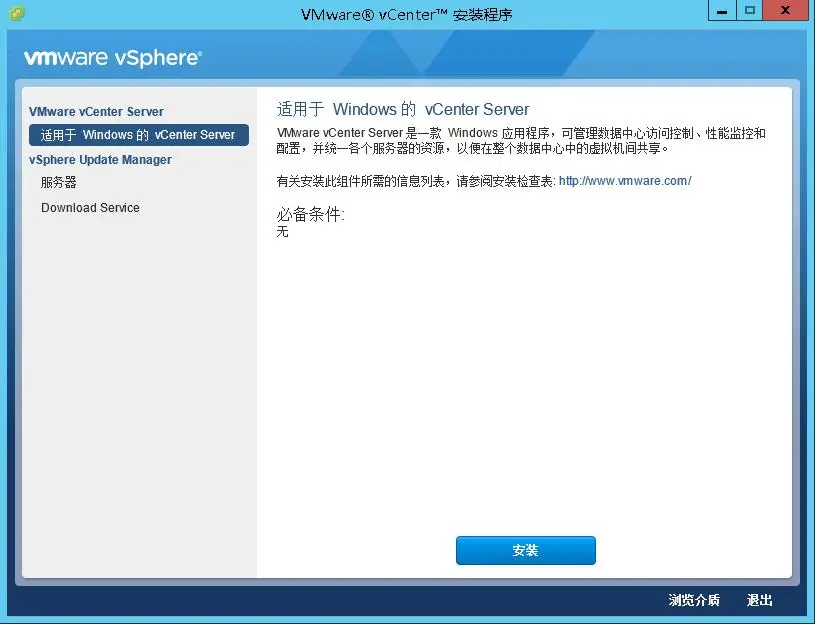
Task: Maximize the vCenter installer window
Action: click(x=750, y=10)
